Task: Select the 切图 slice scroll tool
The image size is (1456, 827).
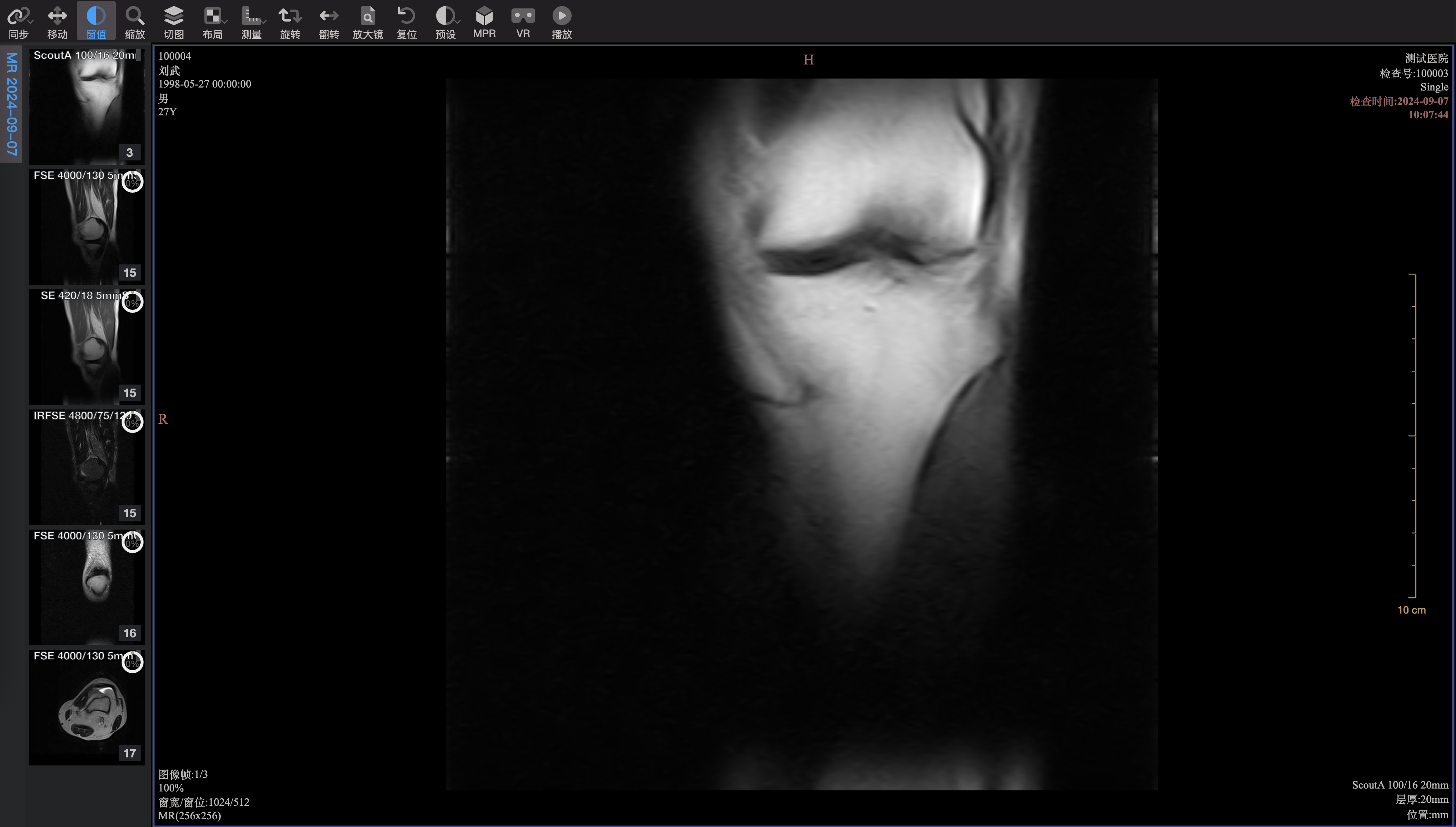Action: click(174, 22)
